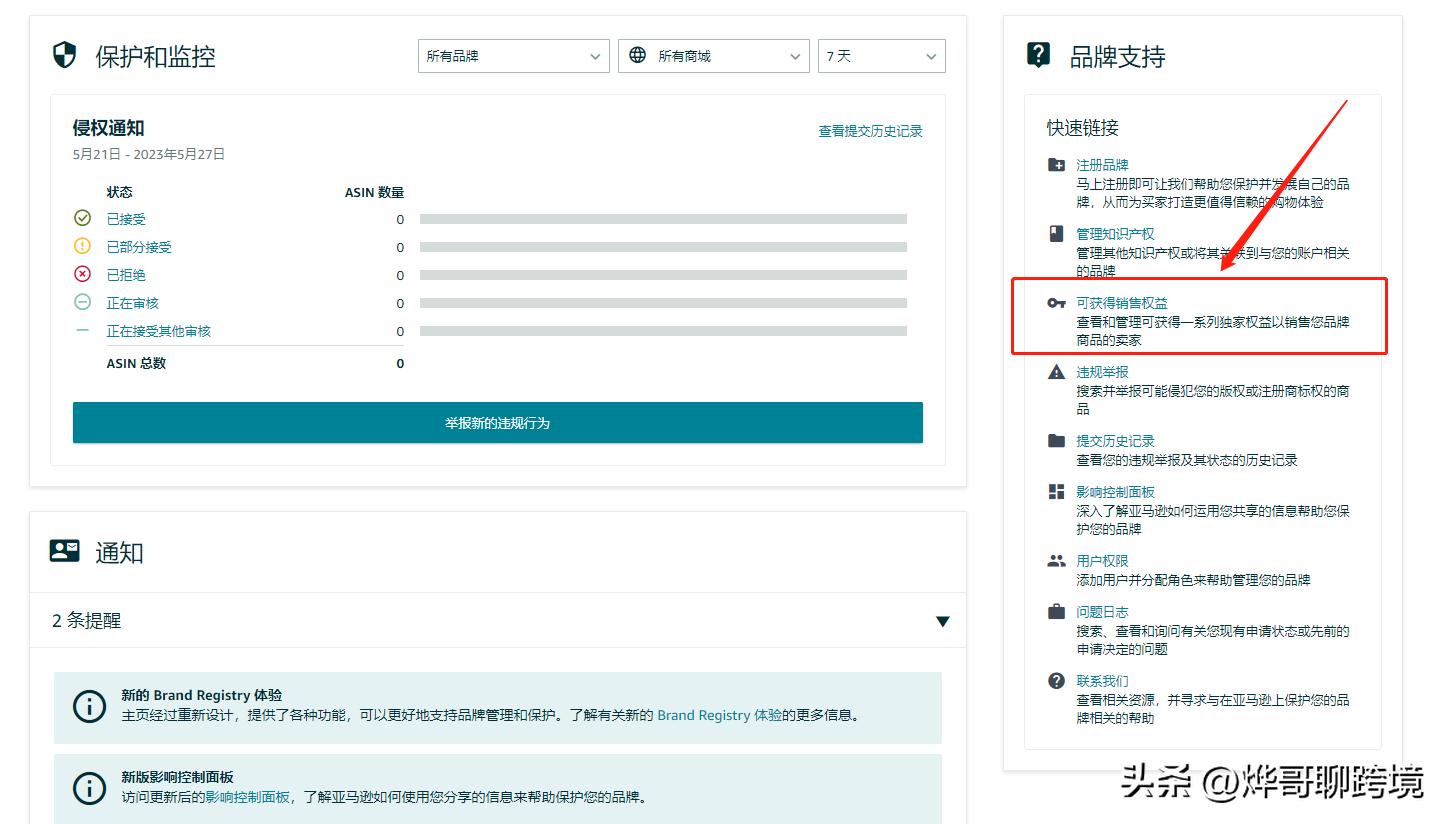Click the briefcase icon beside 问题日志
Viewport: 1448px width, 824px height.
tap(1055, 611)
